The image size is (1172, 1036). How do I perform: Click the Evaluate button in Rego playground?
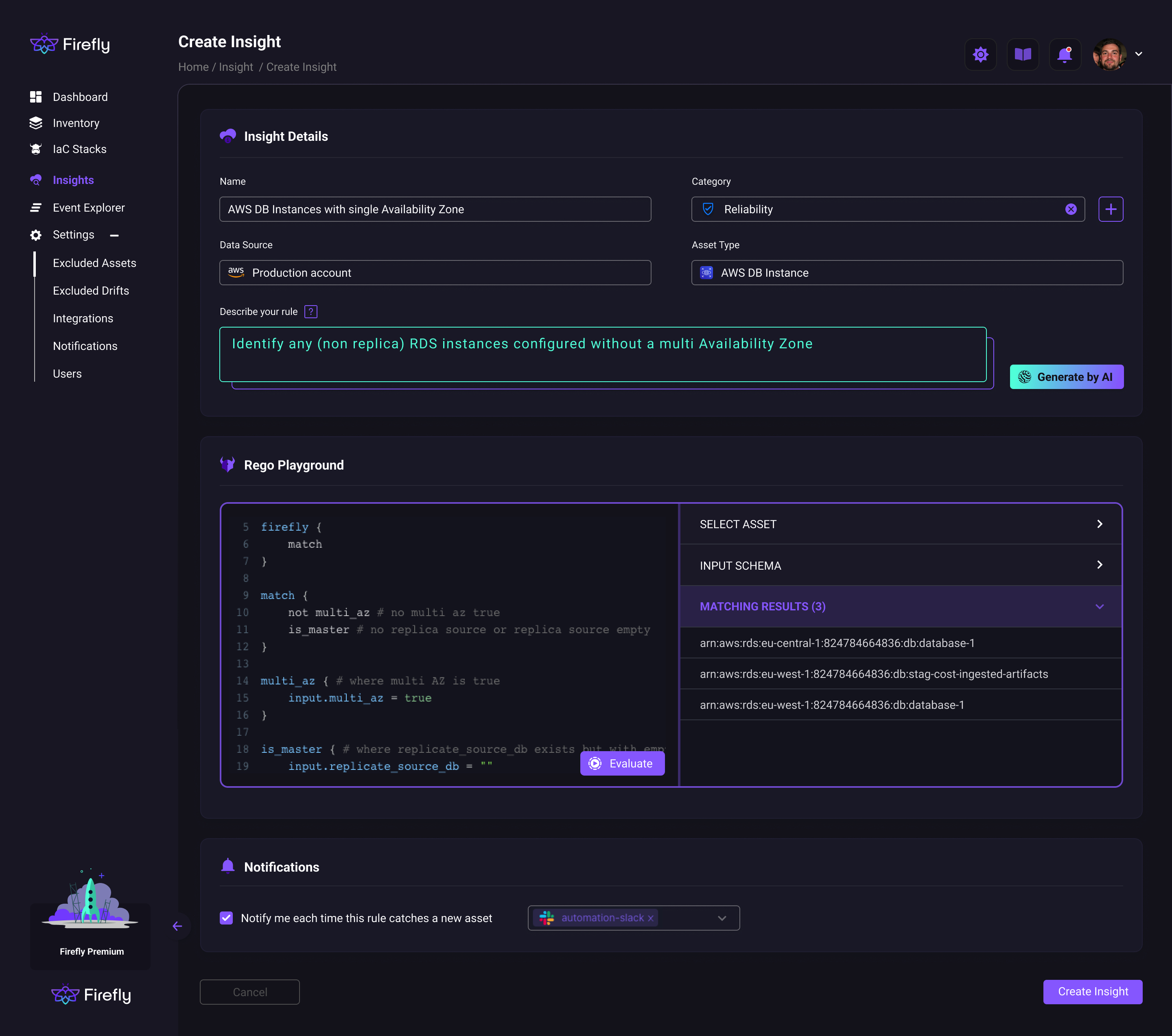tap(622, 763)
